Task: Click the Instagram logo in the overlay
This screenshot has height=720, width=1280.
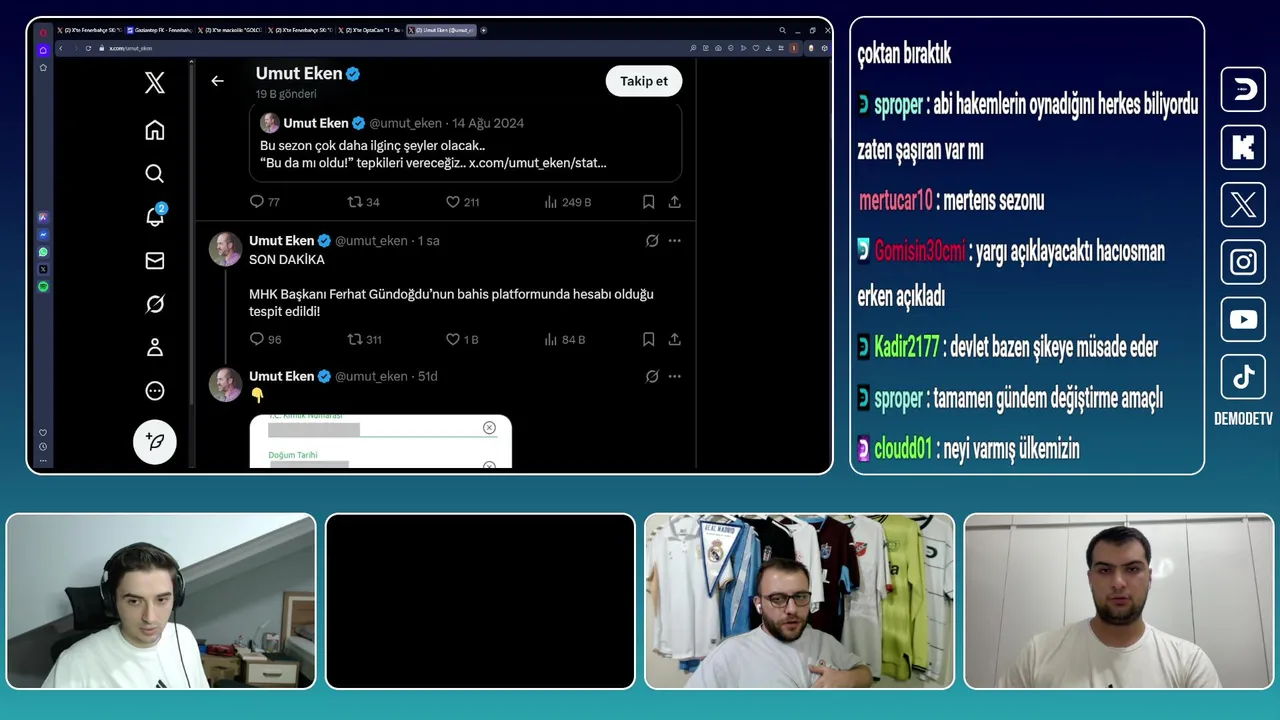Action: 1243,263
